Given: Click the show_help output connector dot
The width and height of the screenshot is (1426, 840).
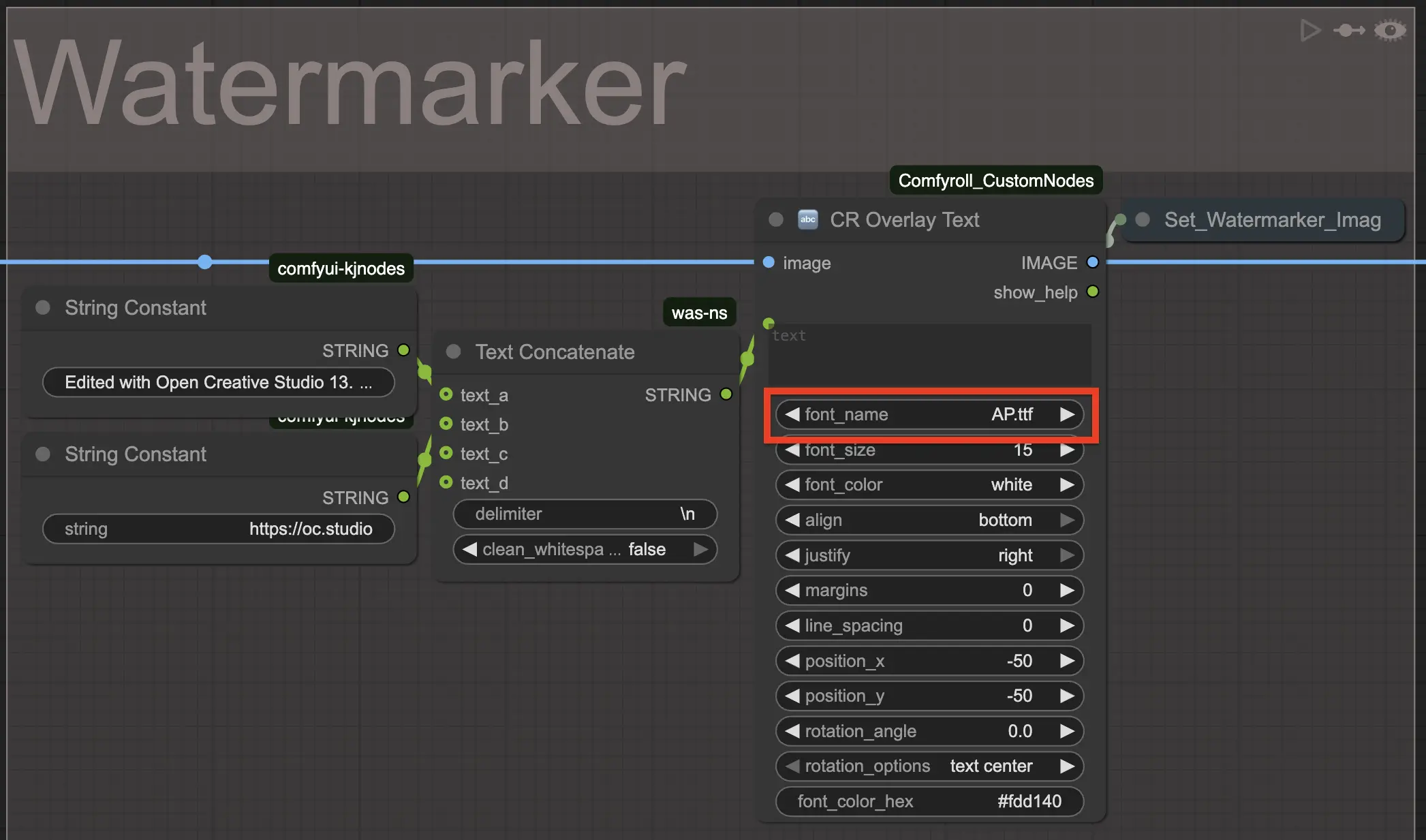Looking at the screenshot, I should (1093, 292).
